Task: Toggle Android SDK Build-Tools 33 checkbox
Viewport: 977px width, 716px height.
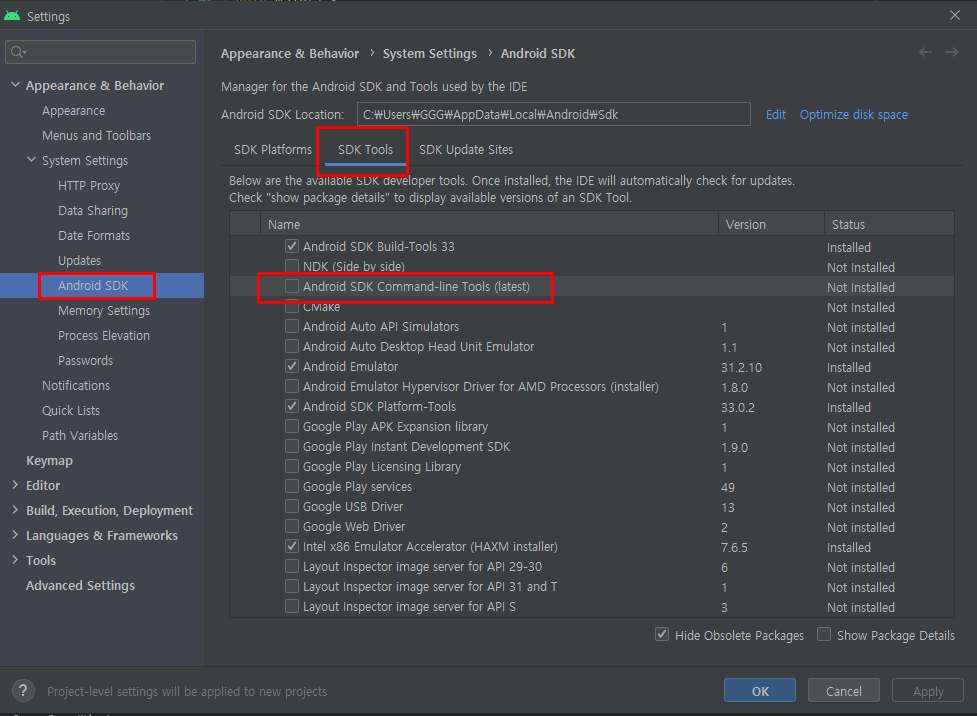Action: click(292, 246)
